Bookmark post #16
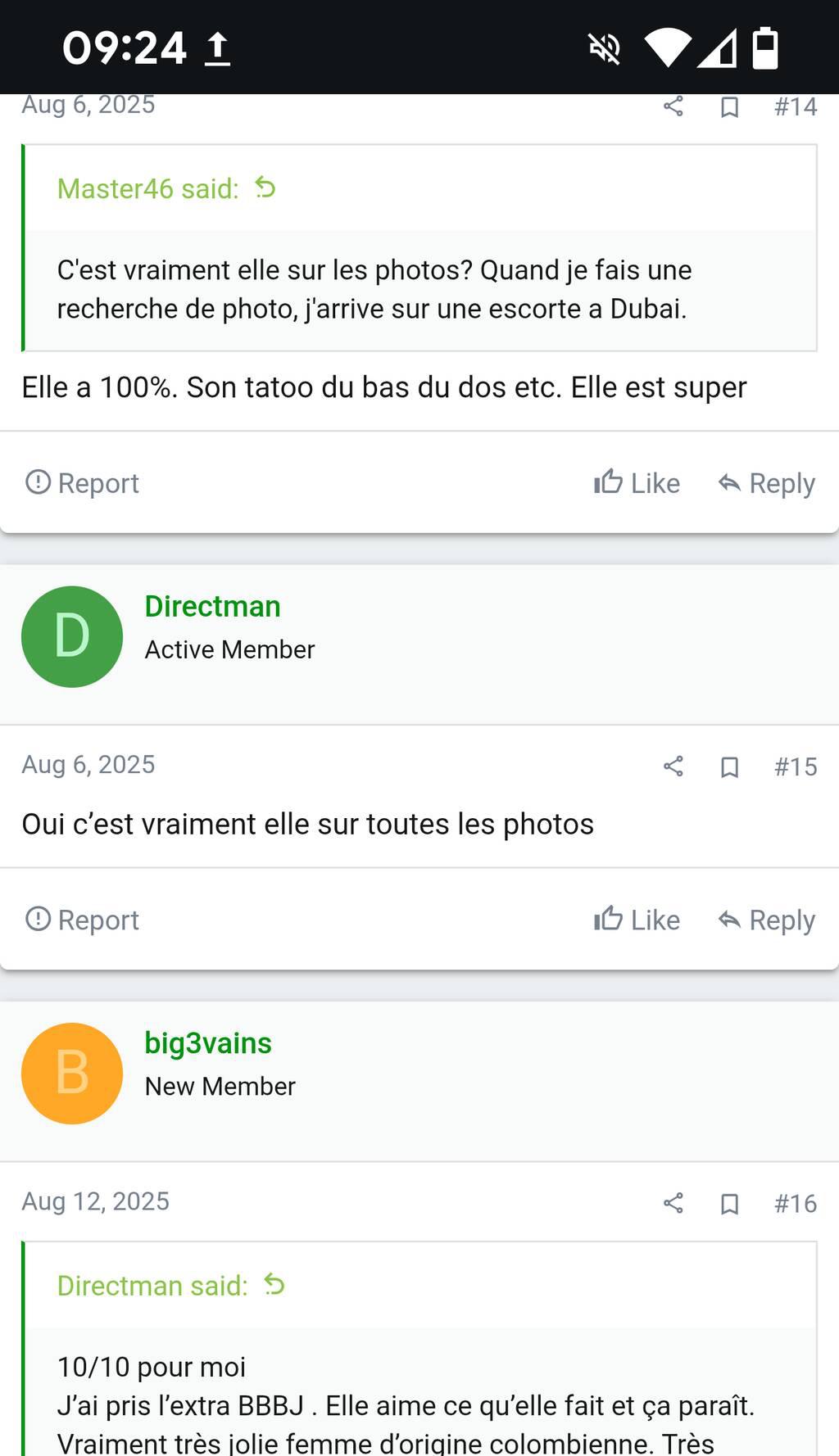The width and height of the screenshot is (839, 1456). tap(729, 1204)
